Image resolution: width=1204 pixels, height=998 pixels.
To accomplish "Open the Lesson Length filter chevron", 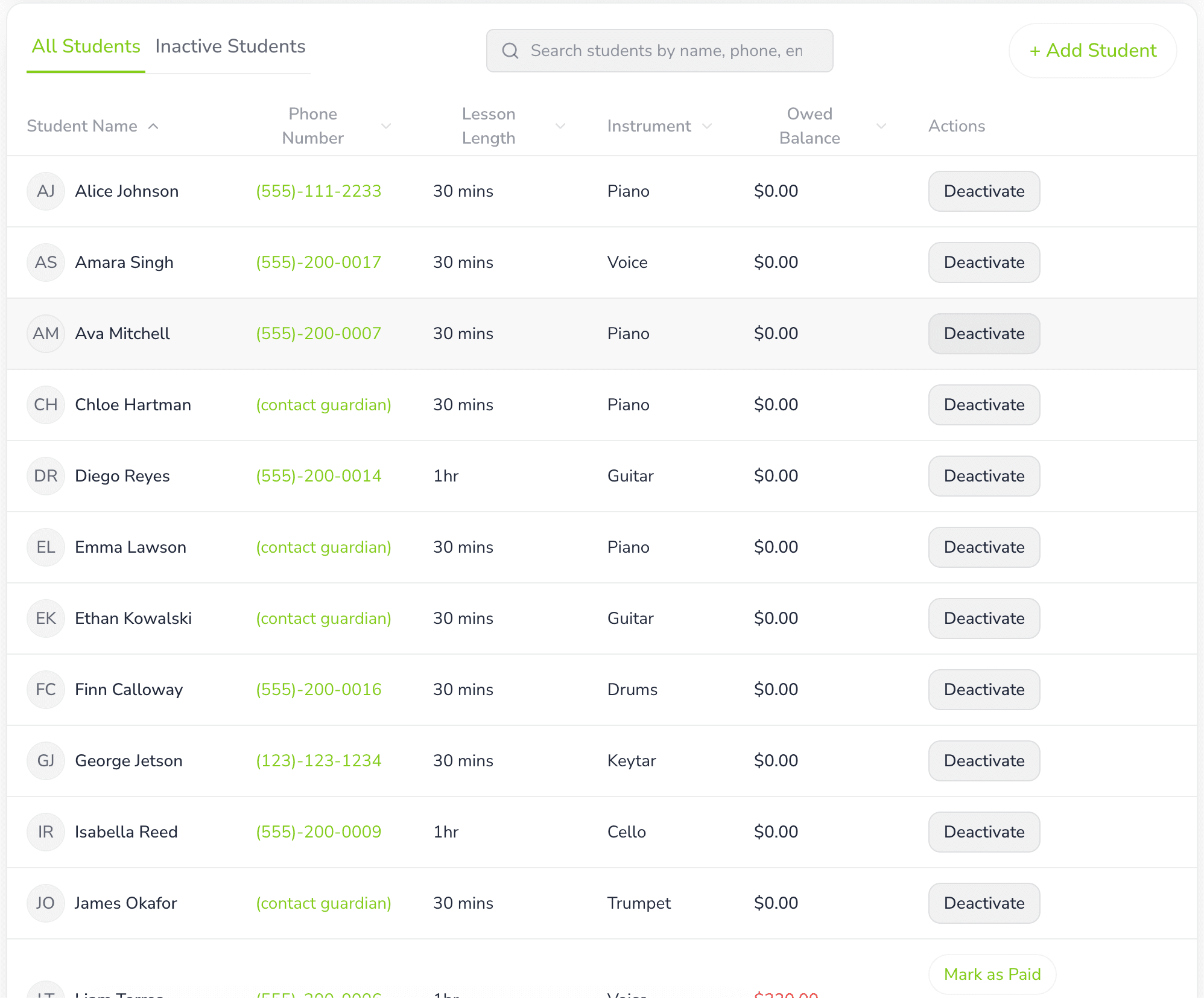I will coord(560,126).
